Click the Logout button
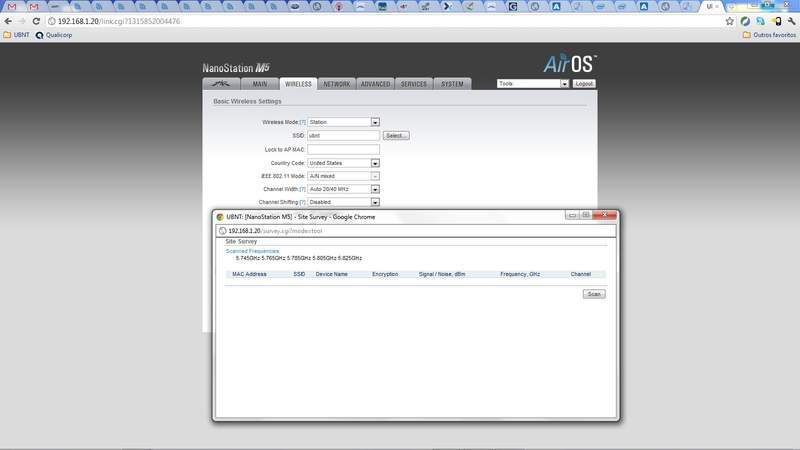 tap(584, 84)
